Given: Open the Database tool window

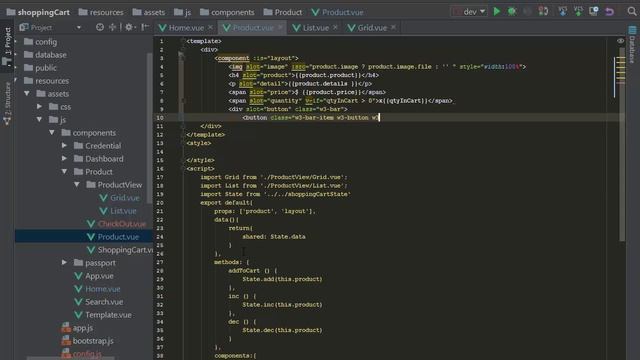Looking at the screenshot, I should (632, 44).
